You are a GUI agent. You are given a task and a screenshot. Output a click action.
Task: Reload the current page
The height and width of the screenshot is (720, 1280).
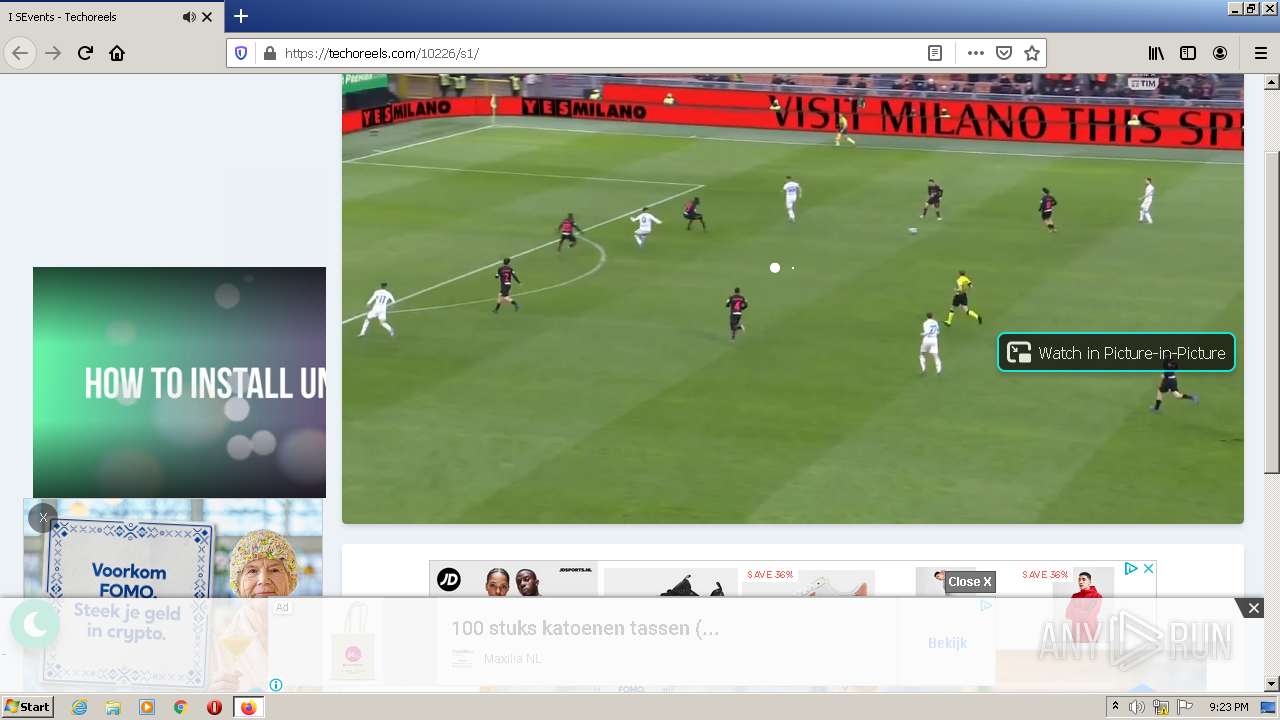tap(86, 53)
